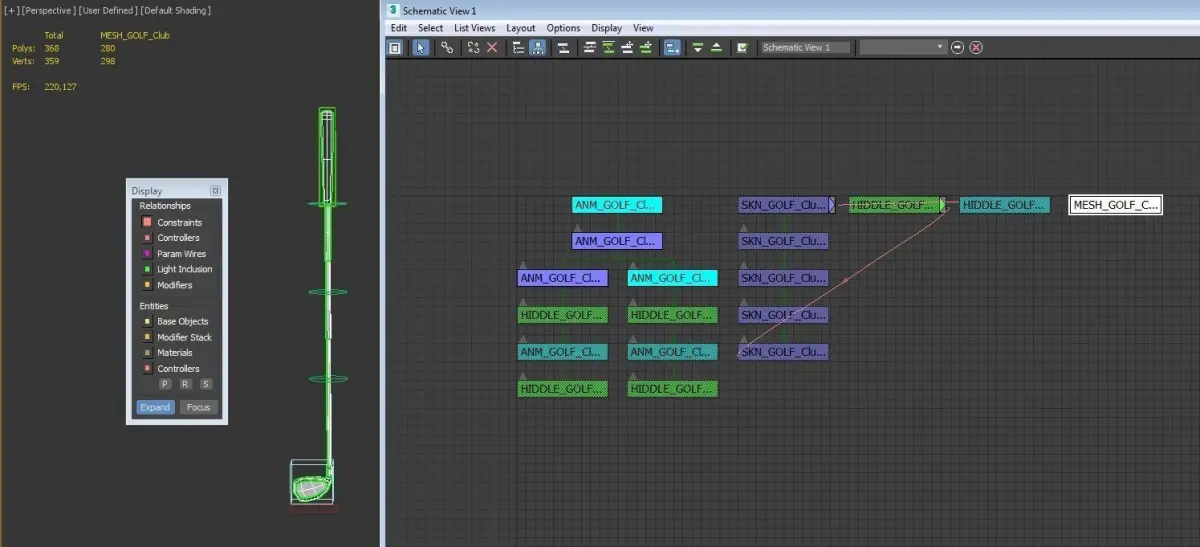Open the Options menu
Image resolution: width=1200 pixels, height=547 pixels.
tap(563, 28)
